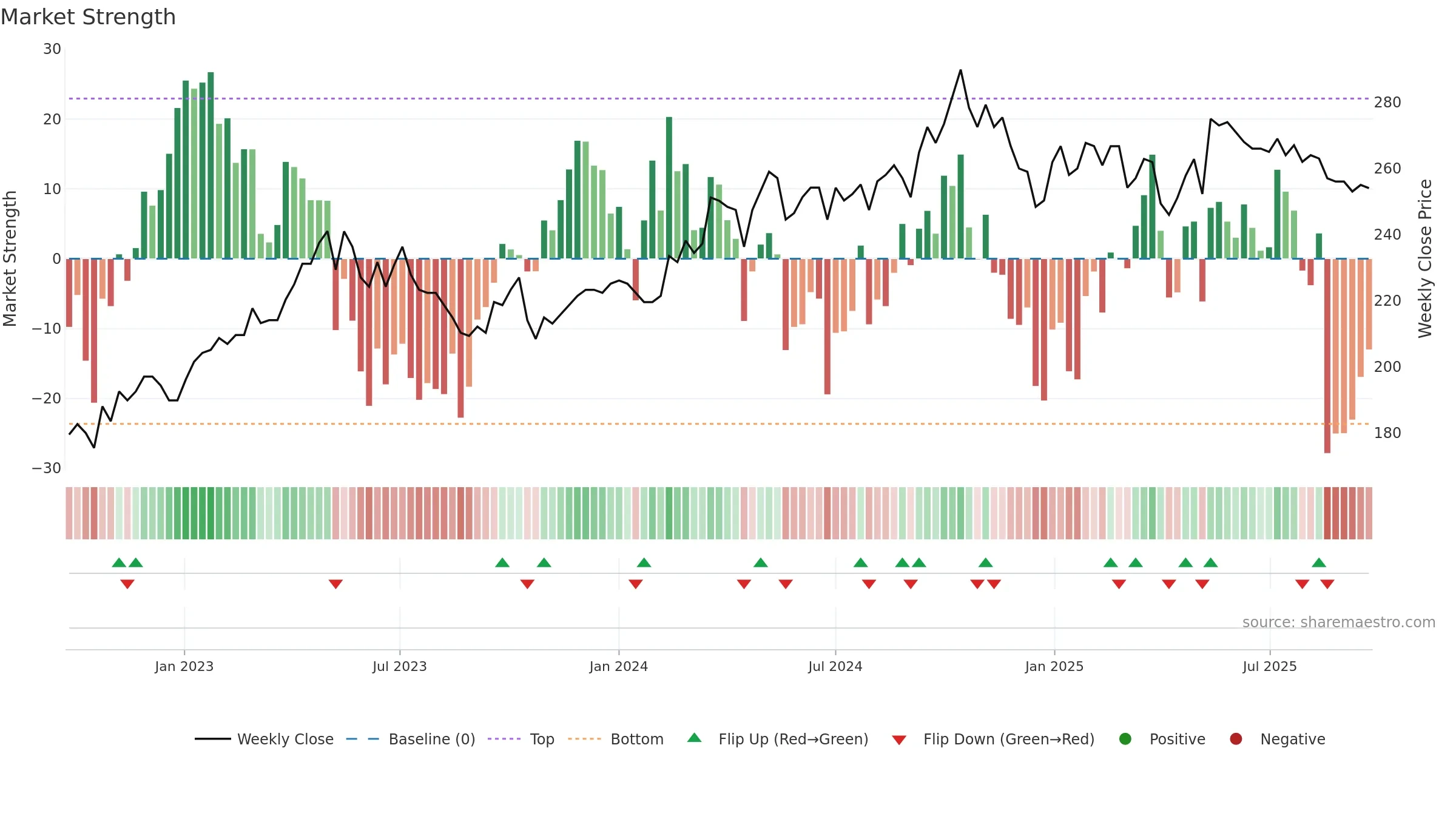Click the Jul 2023 x-axis label
Image resolution: width=1456 pixels, height=819 pixels.
tap(400, 666)
